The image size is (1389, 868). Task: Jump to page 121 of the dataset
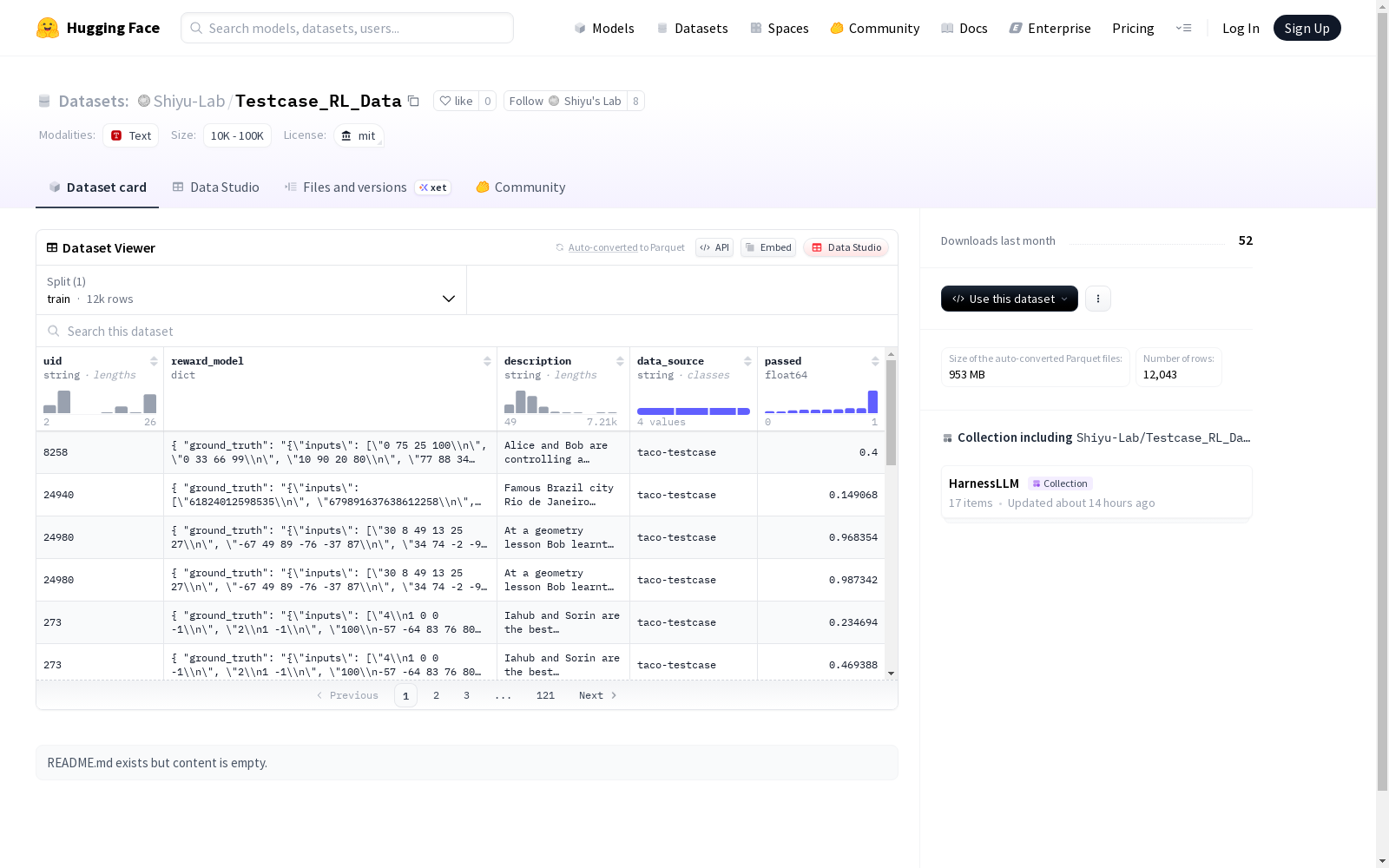click(545, 695)
